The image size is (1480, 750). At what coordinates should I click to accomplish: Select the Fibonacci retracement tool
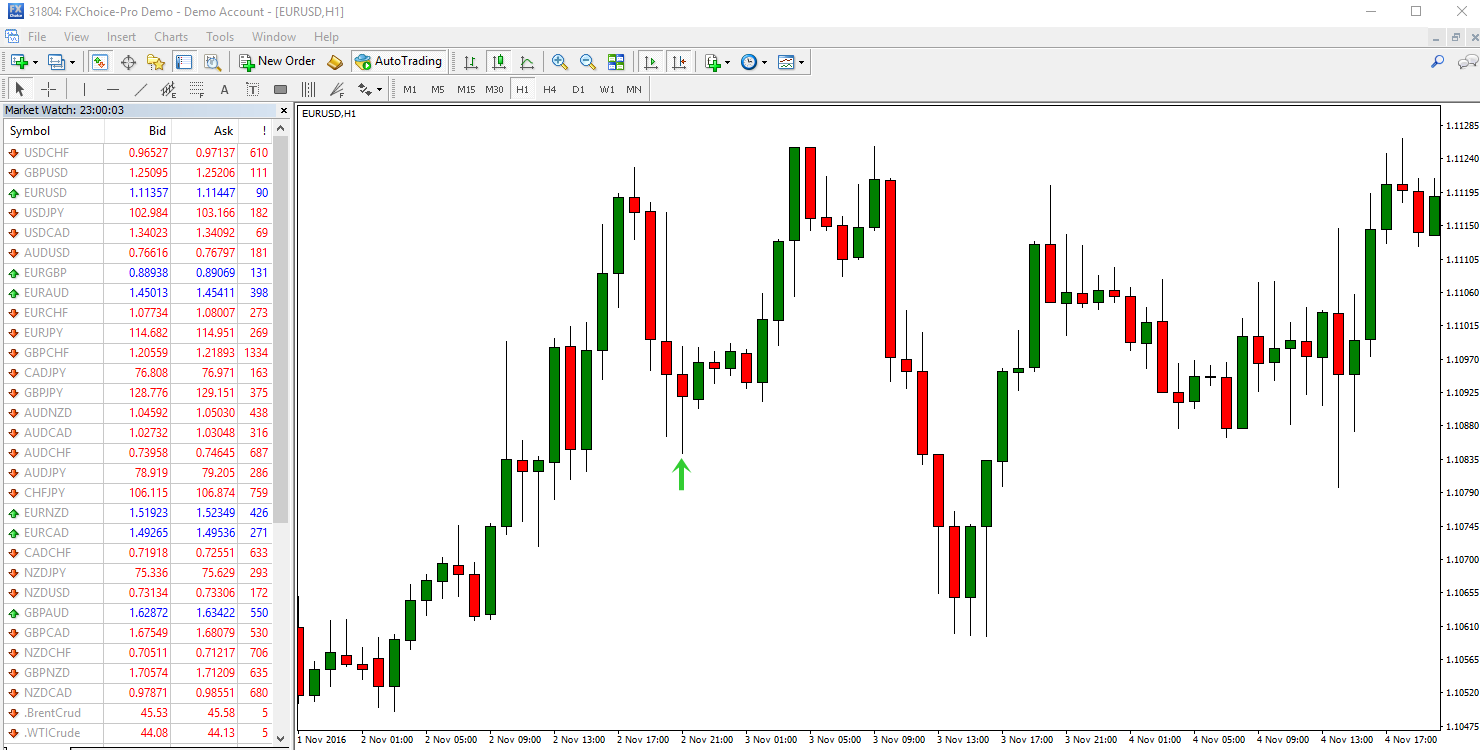(x=197, y=90)
